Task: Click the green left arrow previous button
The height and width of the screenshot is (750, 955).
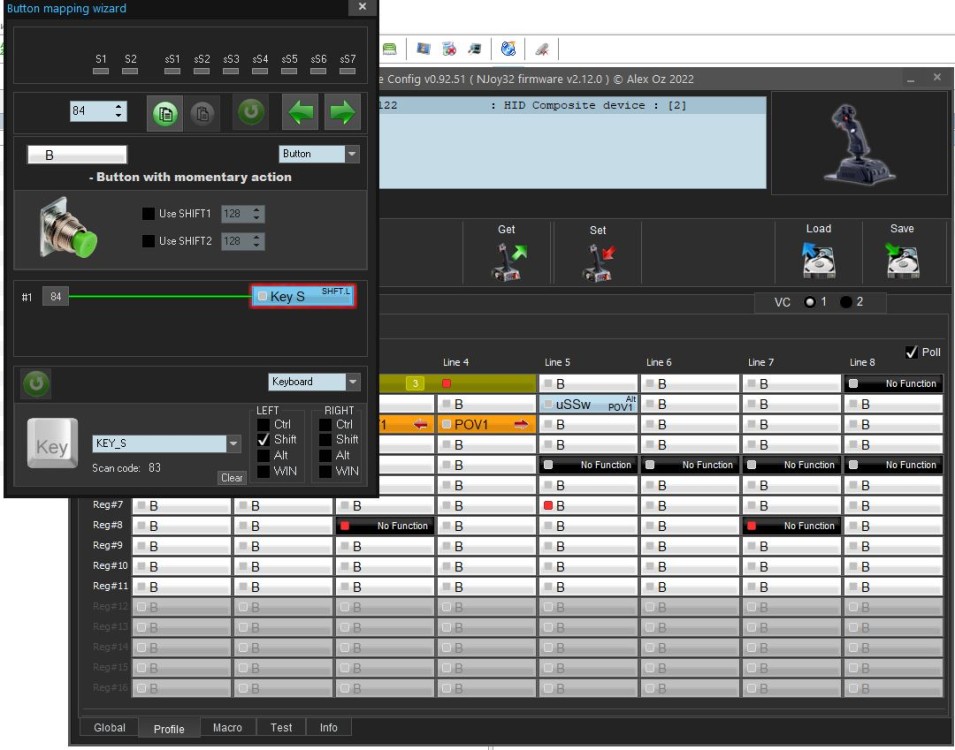Action: 298,113
